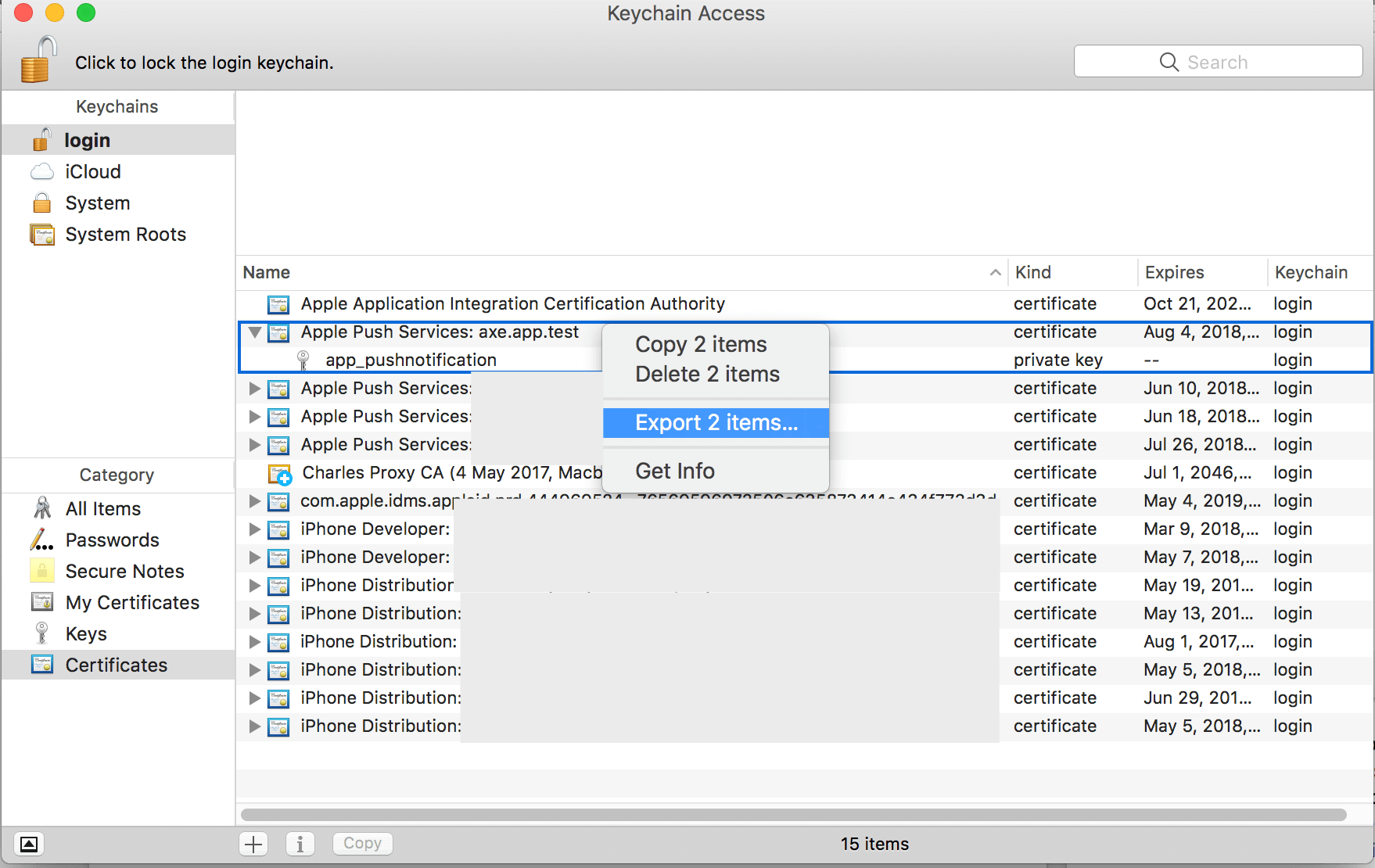The image size is (1375, 868).
Task: Expand the Apple Push Services row expiring Jun 18, 2018
Action: pos(254,417)
